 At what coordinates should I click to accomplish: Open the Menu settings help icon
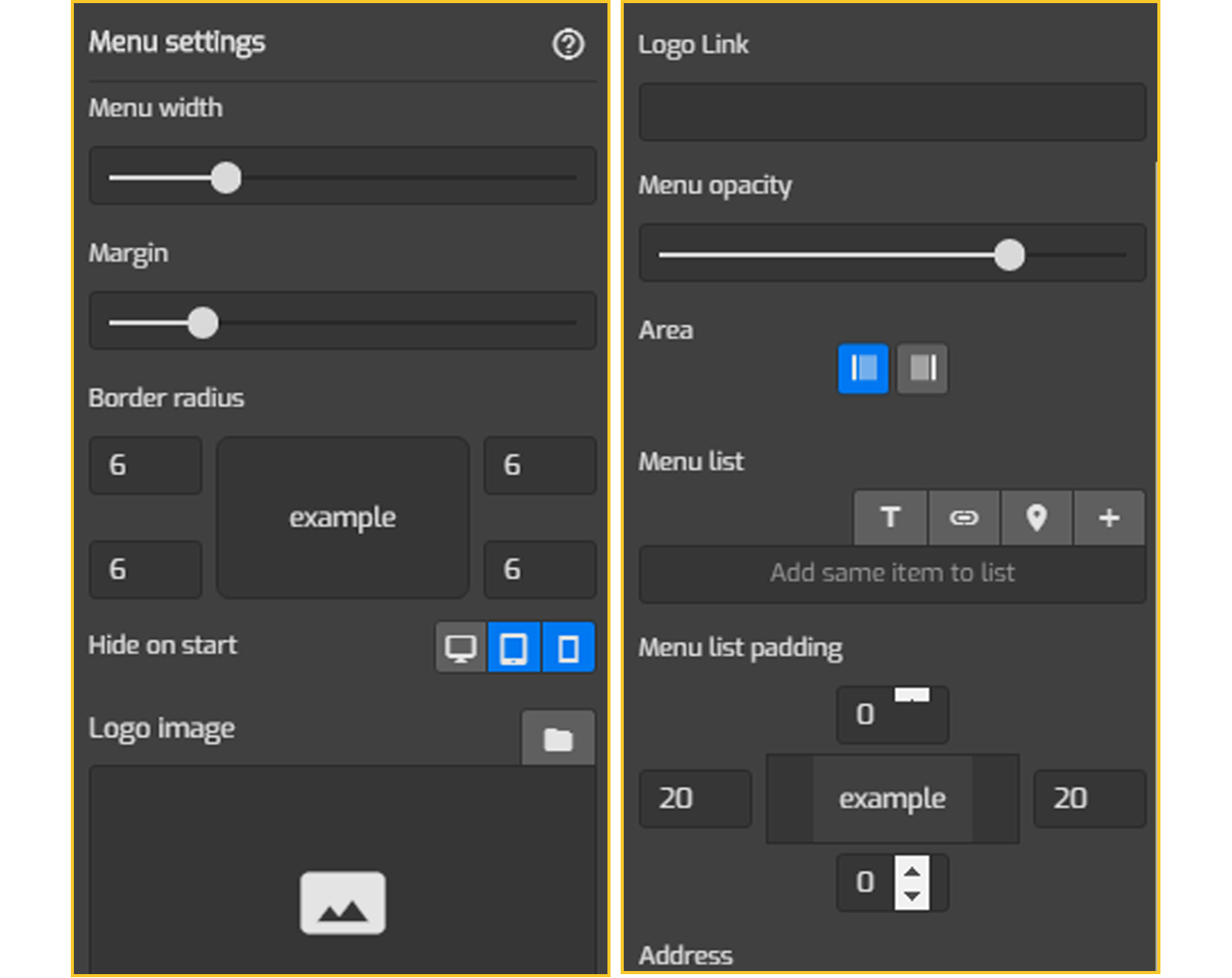point(568,44)
